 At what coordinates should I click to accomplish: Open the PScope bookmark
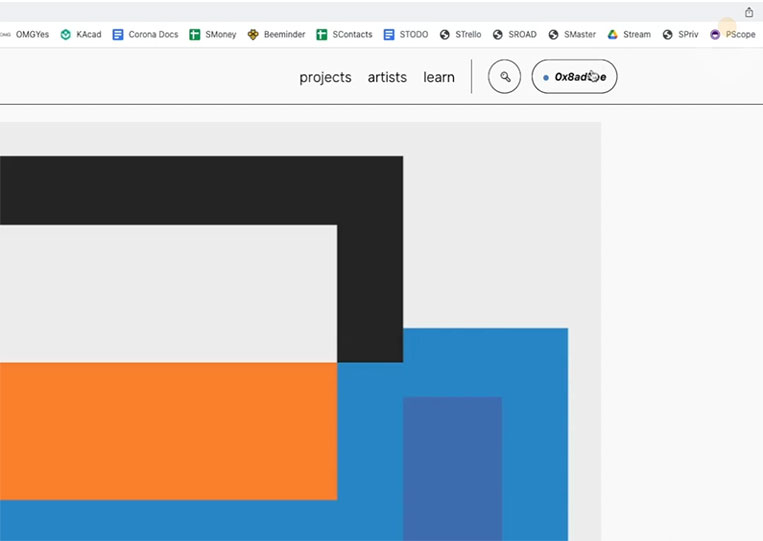(x=732, y=35)
